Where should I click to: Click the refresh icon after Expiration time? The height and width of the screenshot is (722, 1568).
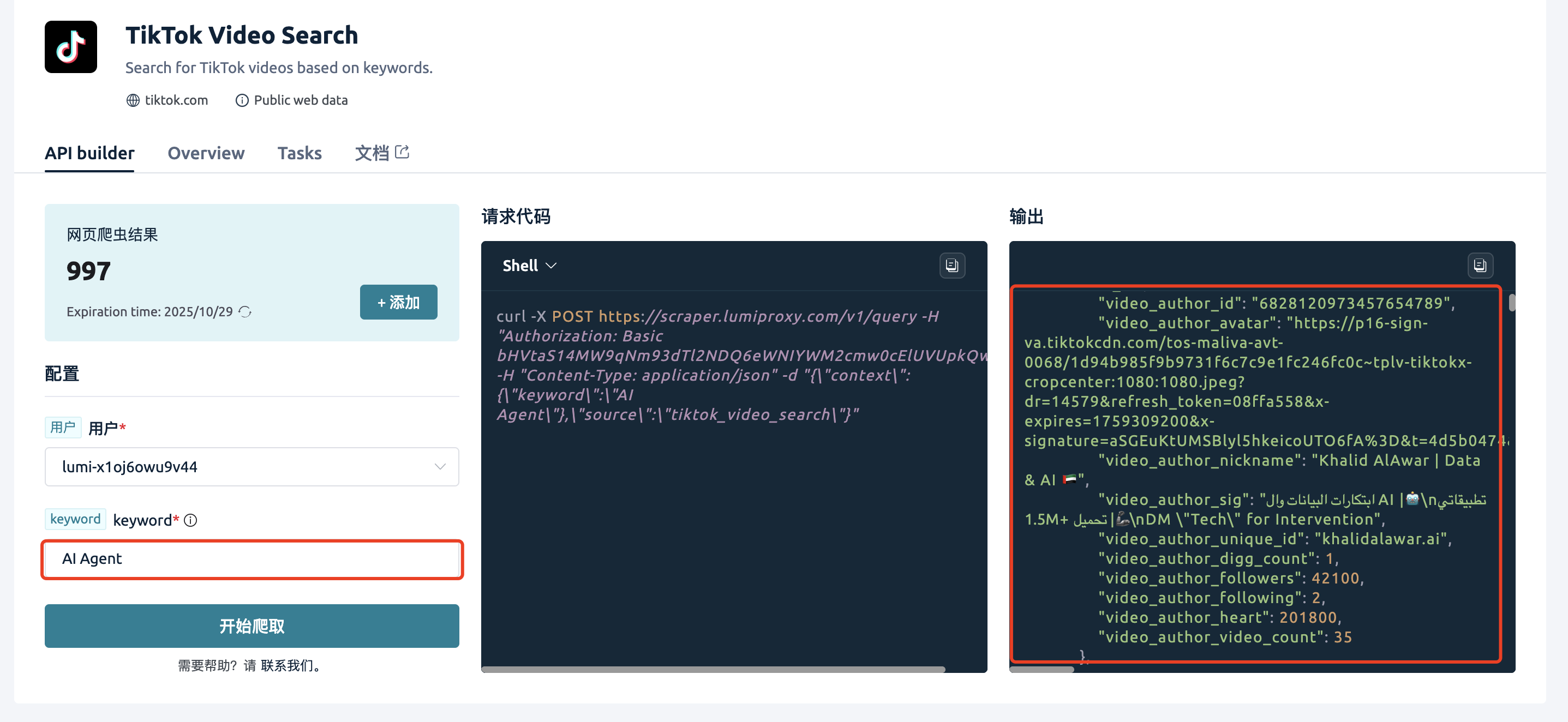click(245, 312)
